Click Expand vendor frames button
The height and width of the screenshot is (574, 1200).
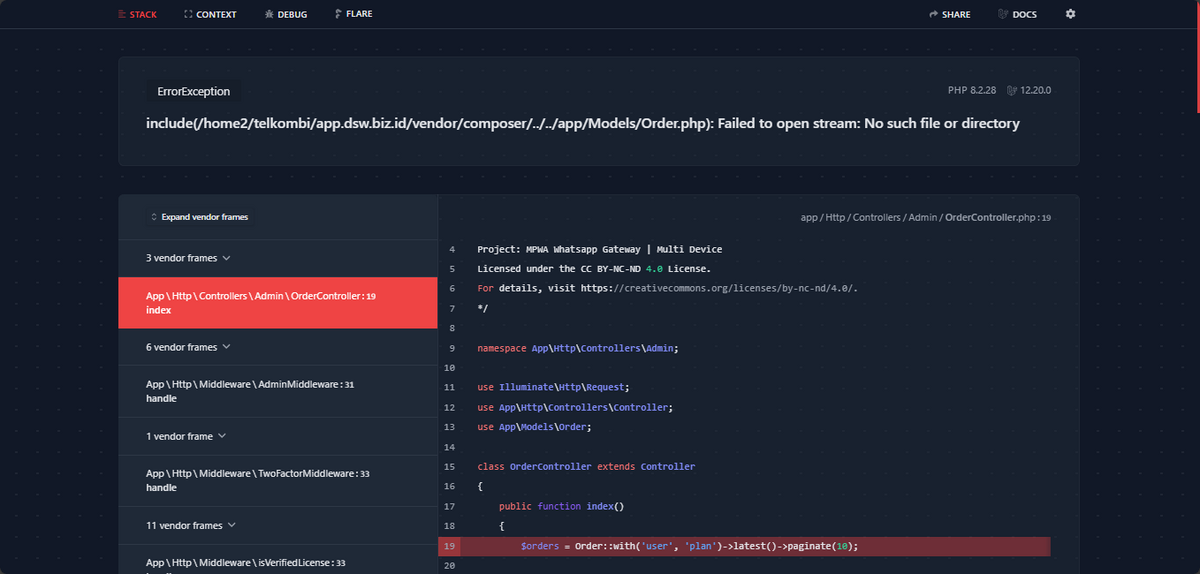click(199, 217)
